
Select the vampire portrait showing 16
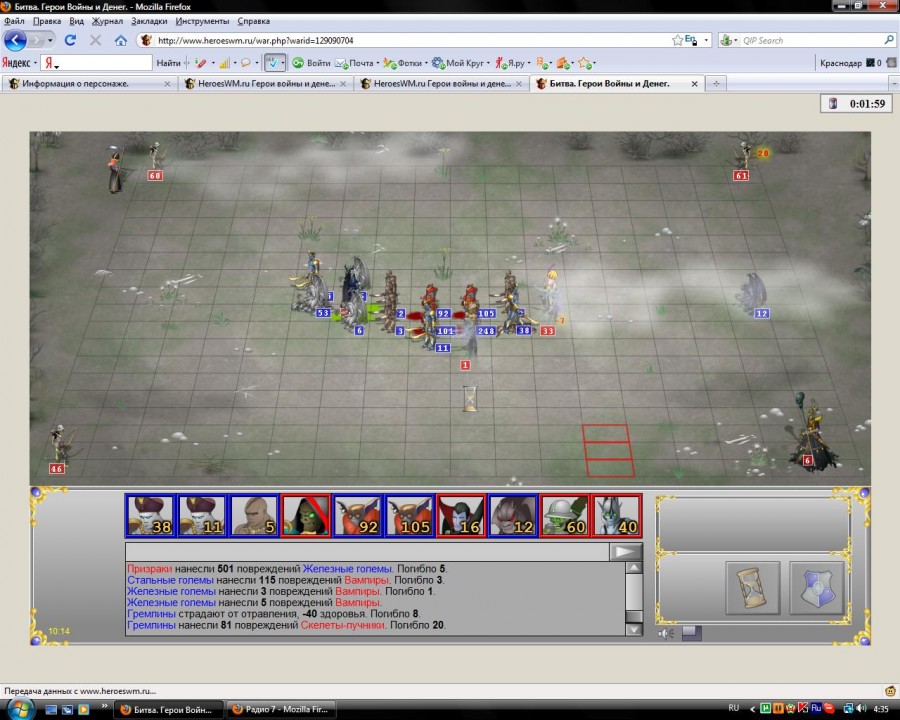[x=461, y=515]
